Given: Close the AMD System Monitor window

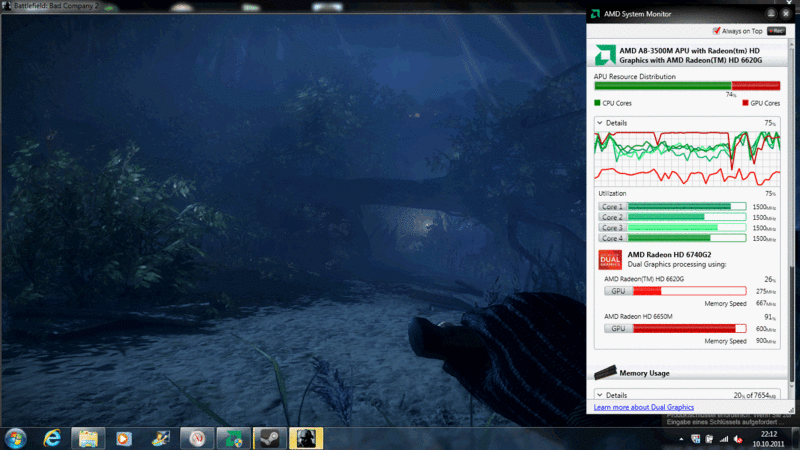Looking at the screenshot, I should click(x=786, y=14).
